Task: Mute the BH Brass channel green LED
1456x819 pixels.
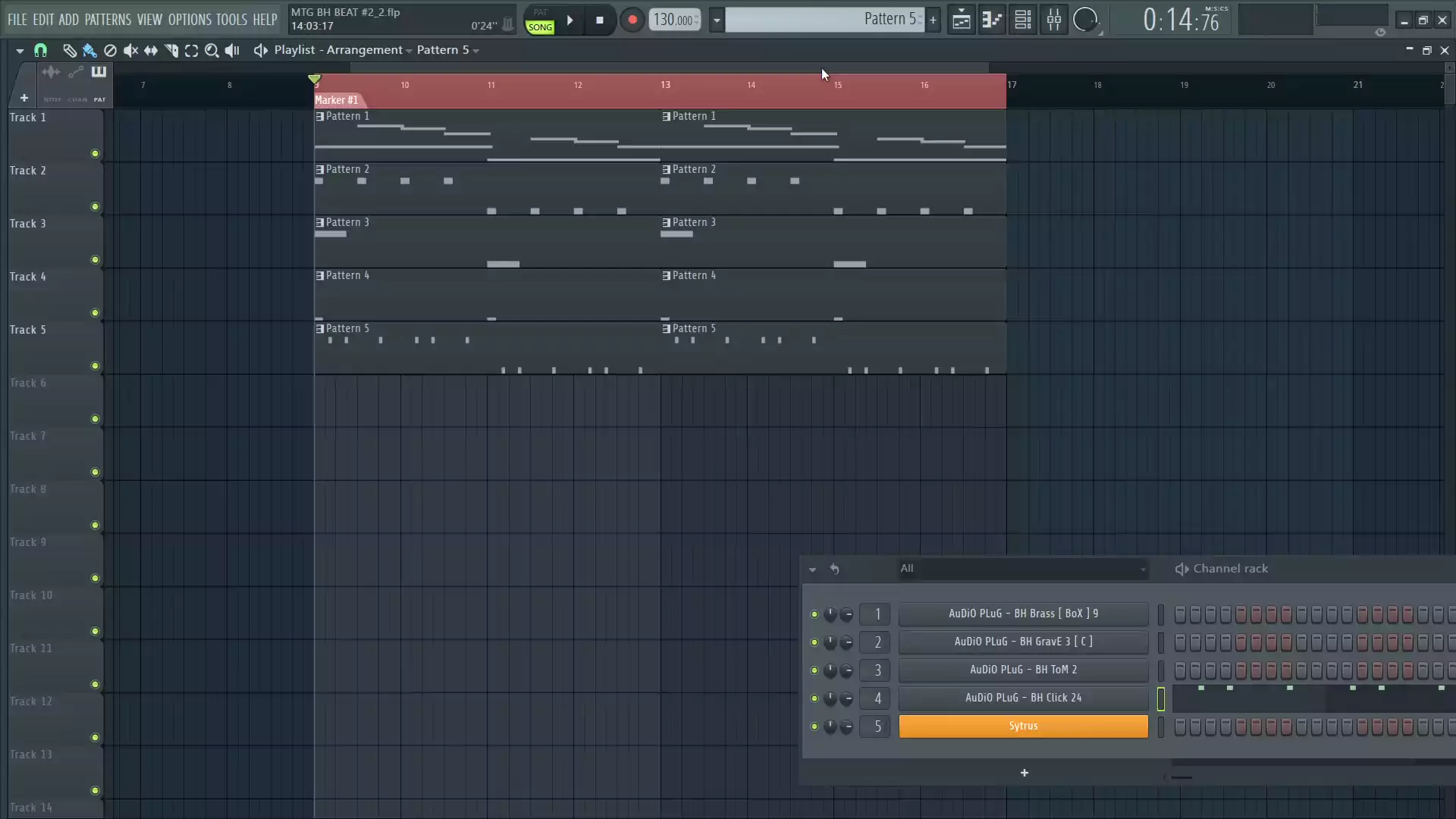Action: coord(814,614)
